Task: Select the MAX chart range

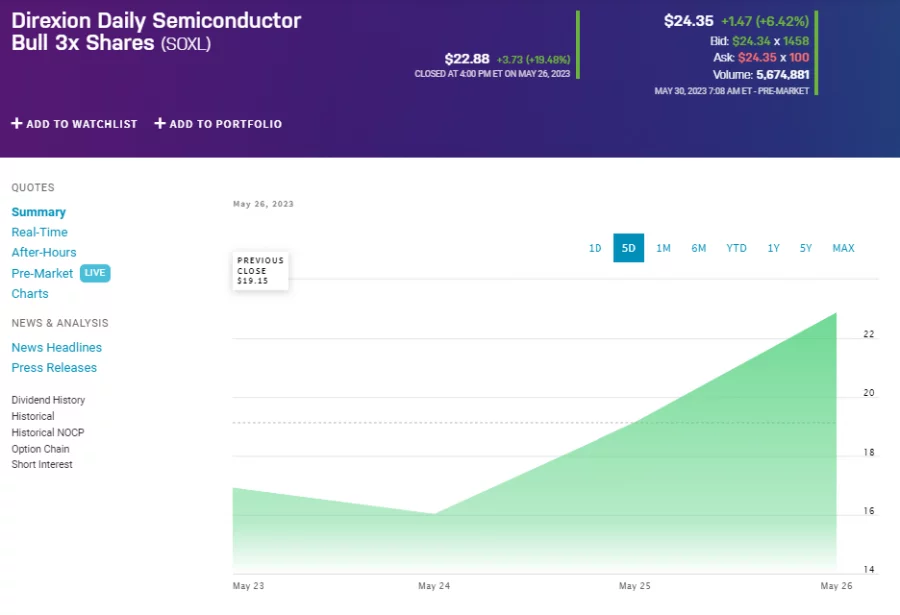Action: coord(842,247)
